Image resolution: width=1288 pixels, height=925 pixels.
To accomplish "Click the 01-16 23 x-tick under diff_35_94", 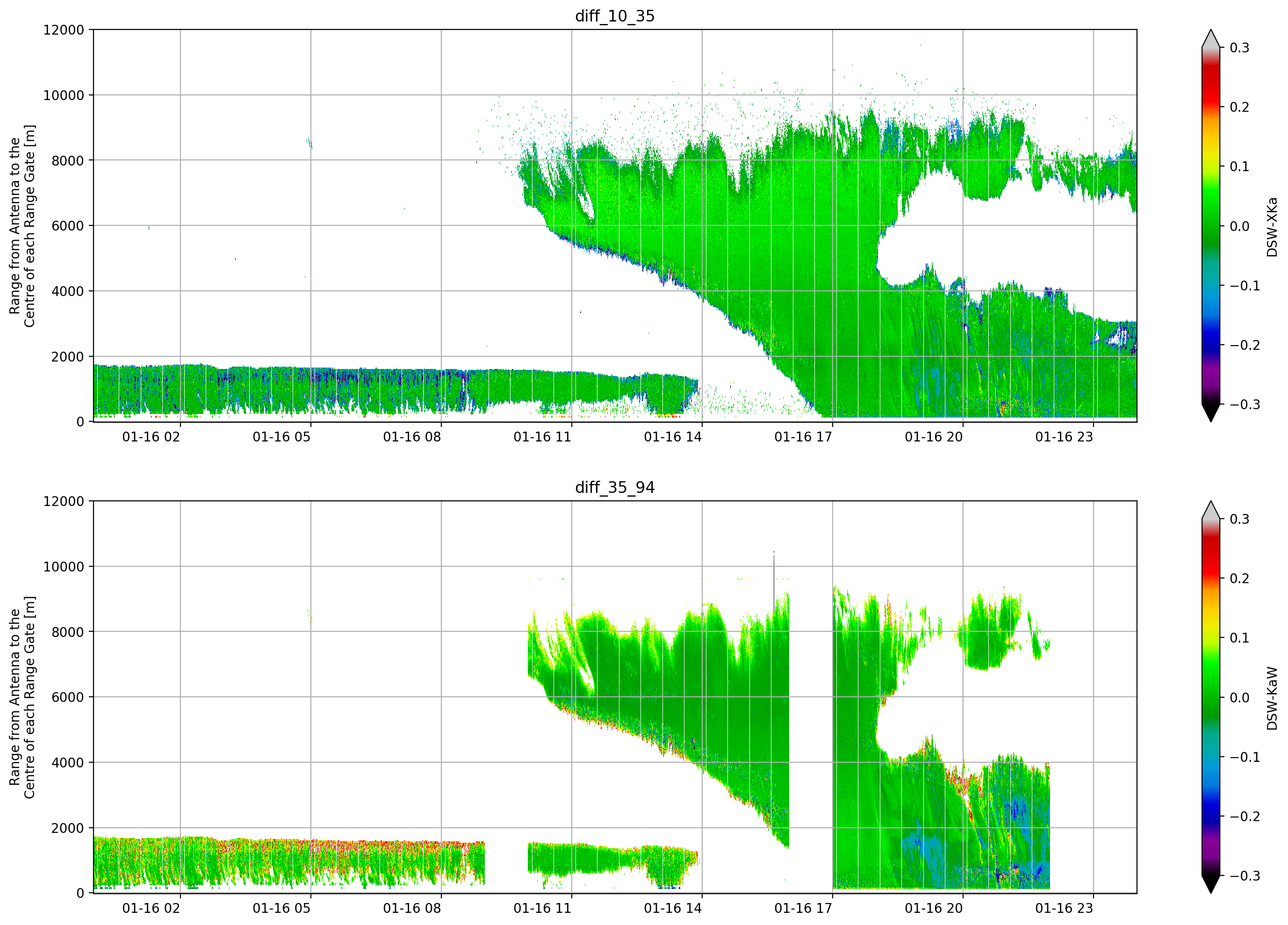I will (1064, 909).
